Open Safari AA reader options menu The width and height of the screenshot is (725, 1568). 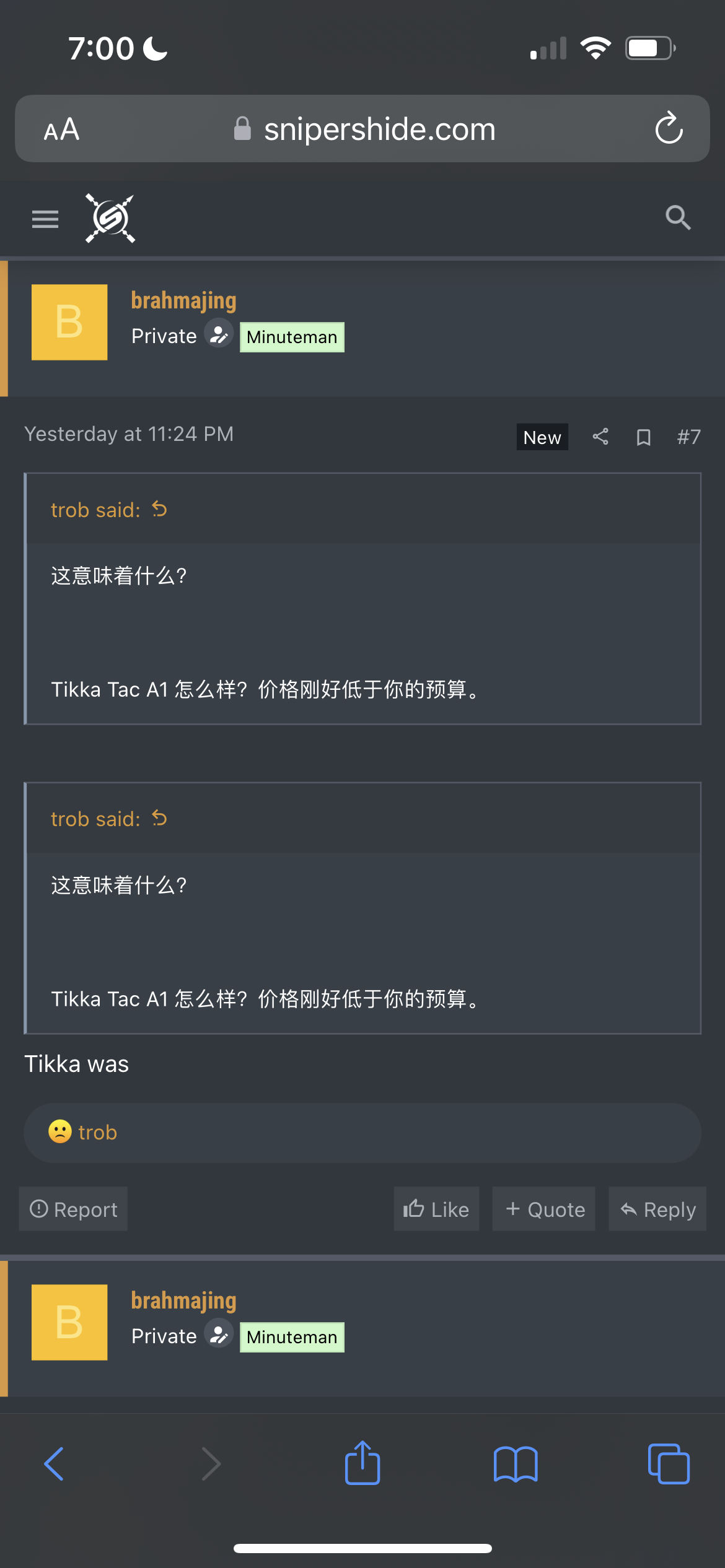click(x=61, y=129)
